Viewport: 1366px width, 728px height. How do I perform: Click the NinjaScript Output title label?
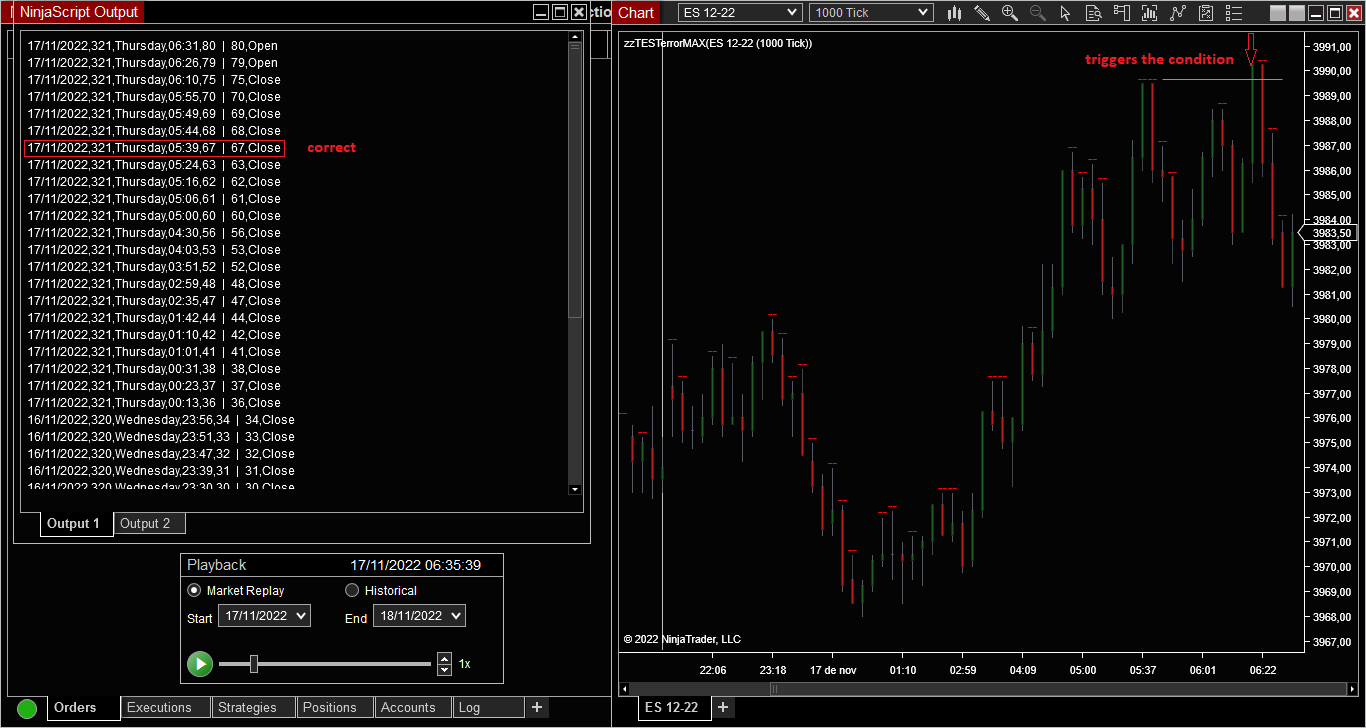pos(78,13)
